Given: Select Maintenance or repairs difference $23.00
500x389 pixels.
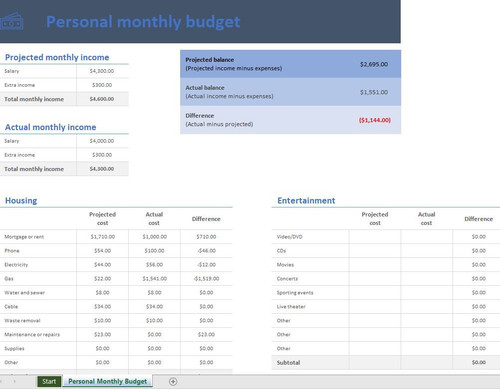Looking at the screenshot, I should point(206,335).
